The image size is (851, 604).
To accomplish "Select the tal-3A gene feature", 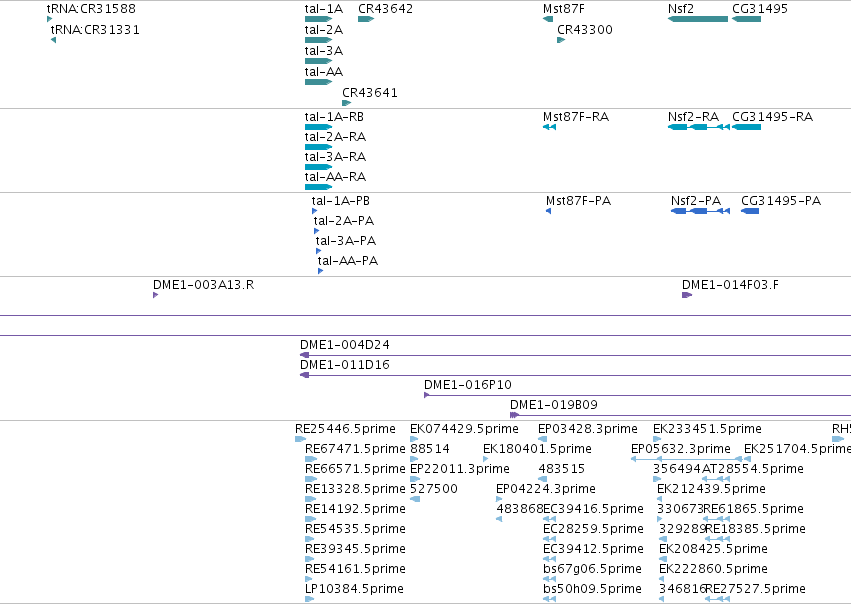I will pos(319,61).
